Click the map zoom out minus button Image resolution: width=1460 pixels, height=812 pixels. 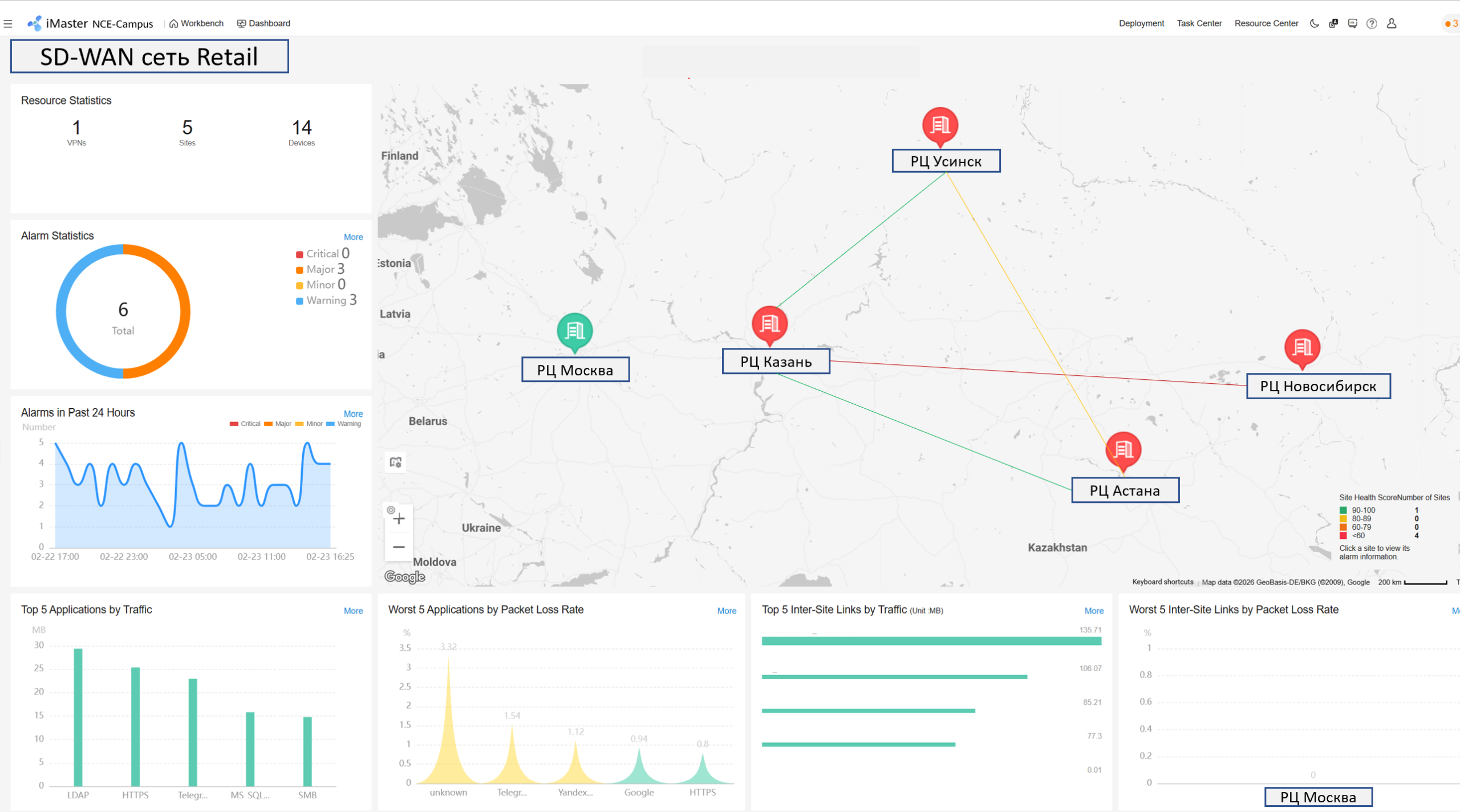[x=399, y=547]
